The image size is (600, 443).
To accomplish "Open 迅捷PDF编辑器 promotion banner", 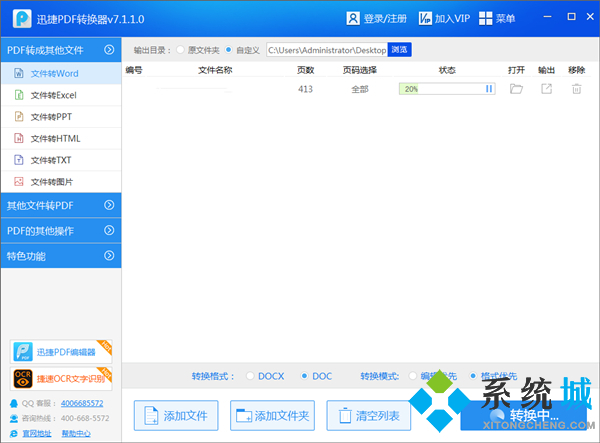I will click(61, 351).
